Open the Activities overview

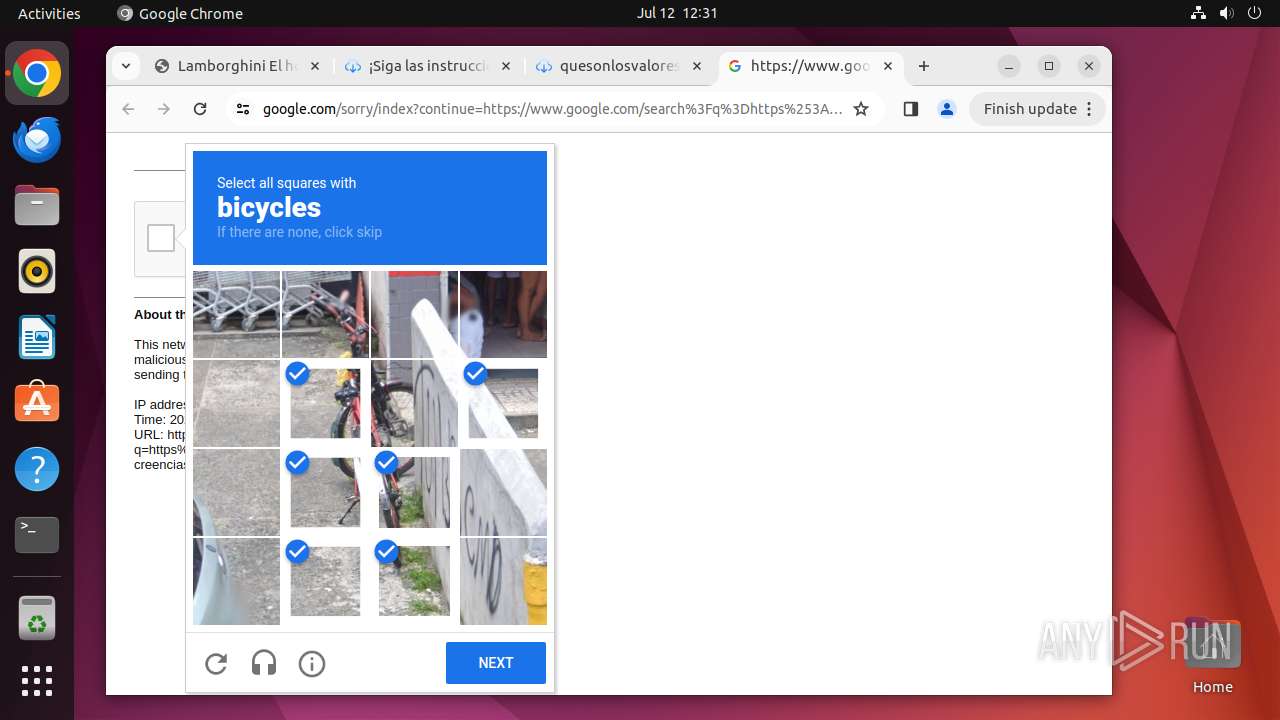[x=49, y=13]
